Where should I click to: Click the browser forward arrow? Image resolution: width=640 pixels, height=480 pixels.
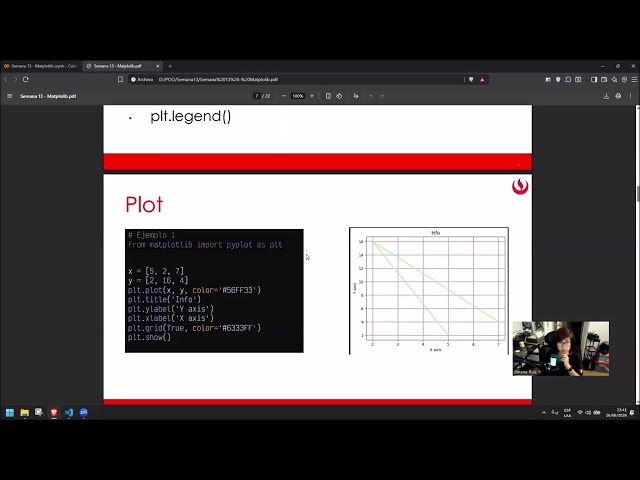coord(16,79)
